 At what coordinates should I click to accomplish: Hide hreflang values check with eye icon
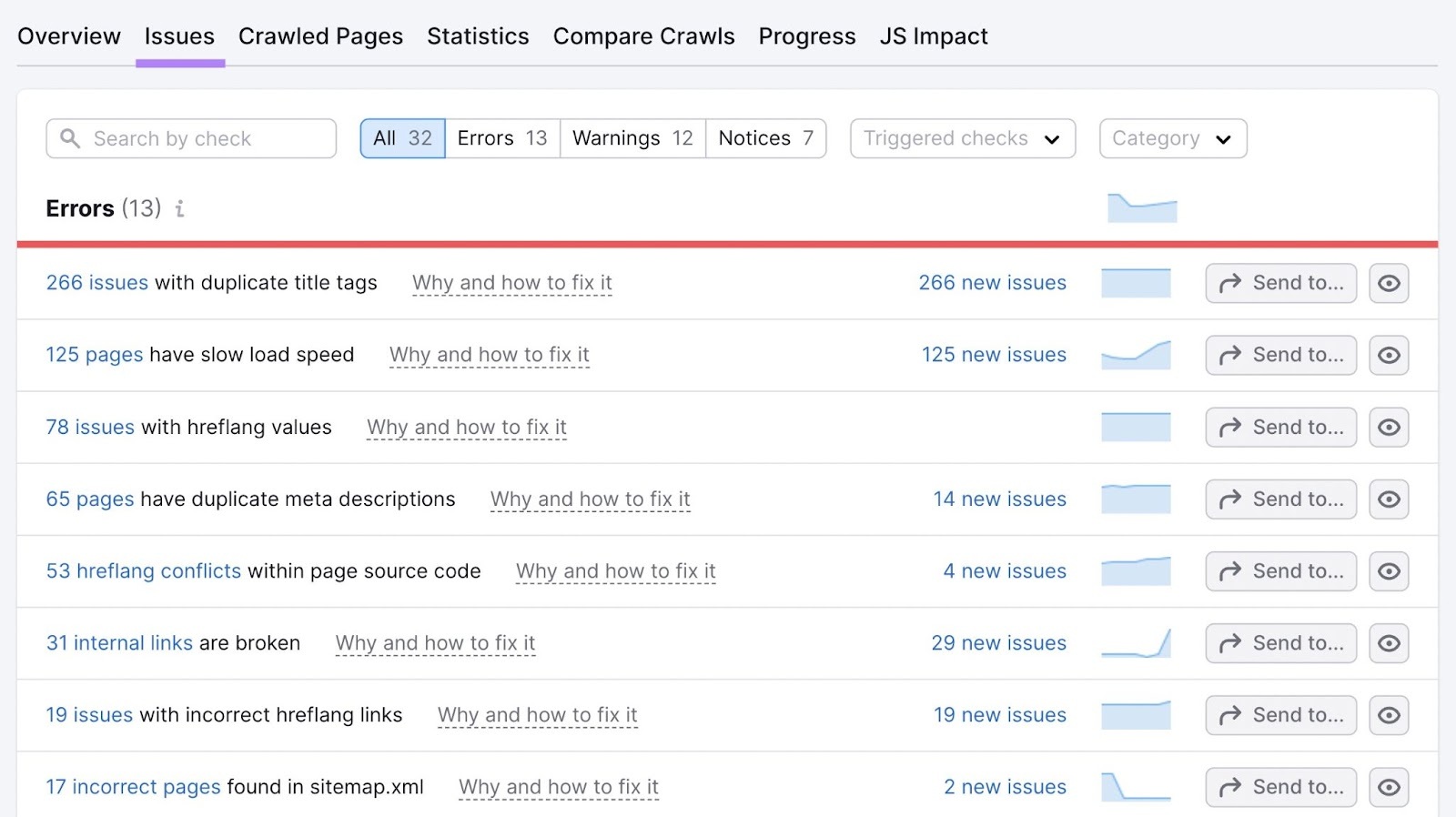[x=1389, y=428]
